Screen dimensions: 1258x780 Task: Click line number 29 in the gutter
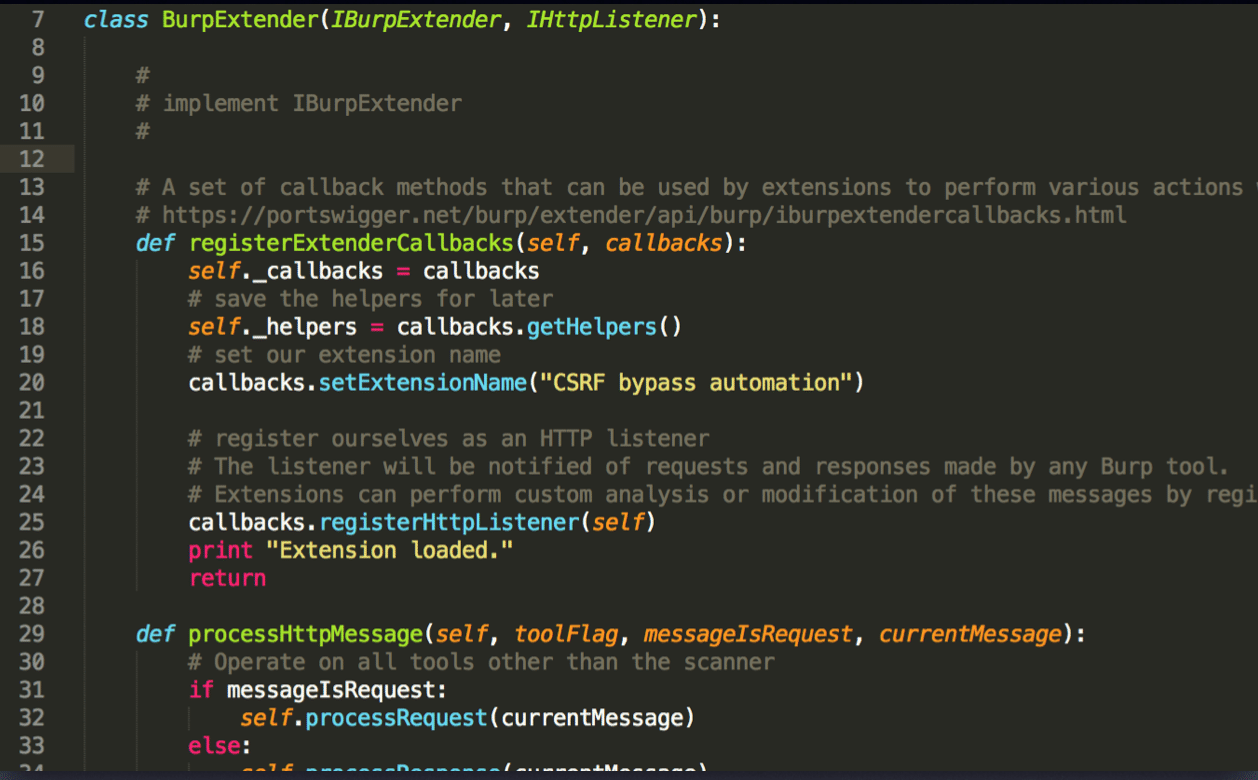click(32, 634)
